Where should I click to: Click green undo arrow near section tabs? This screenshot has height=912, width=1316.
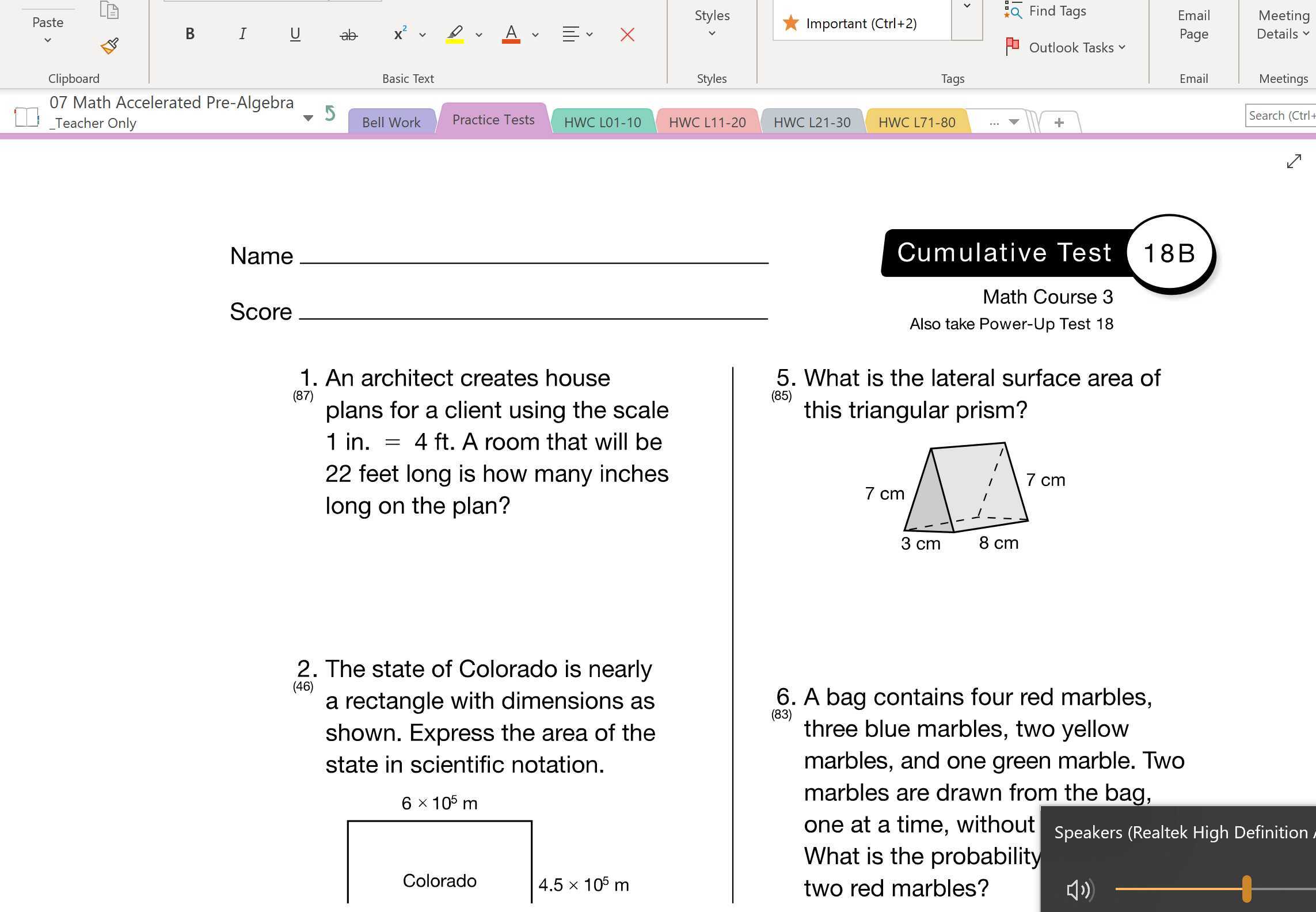click(x=330, y=113)
